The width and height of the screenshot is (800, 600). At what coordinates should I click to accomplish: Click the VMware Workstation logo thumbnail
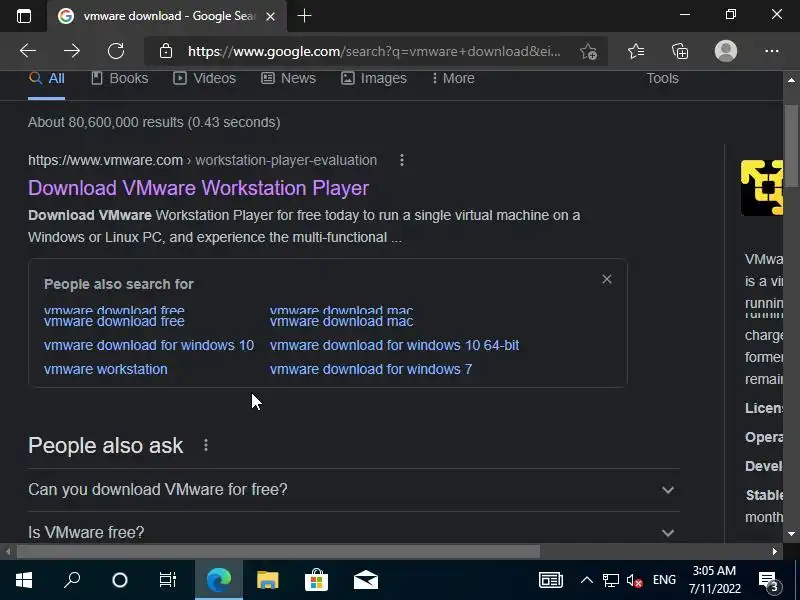[x=762, y=187]
